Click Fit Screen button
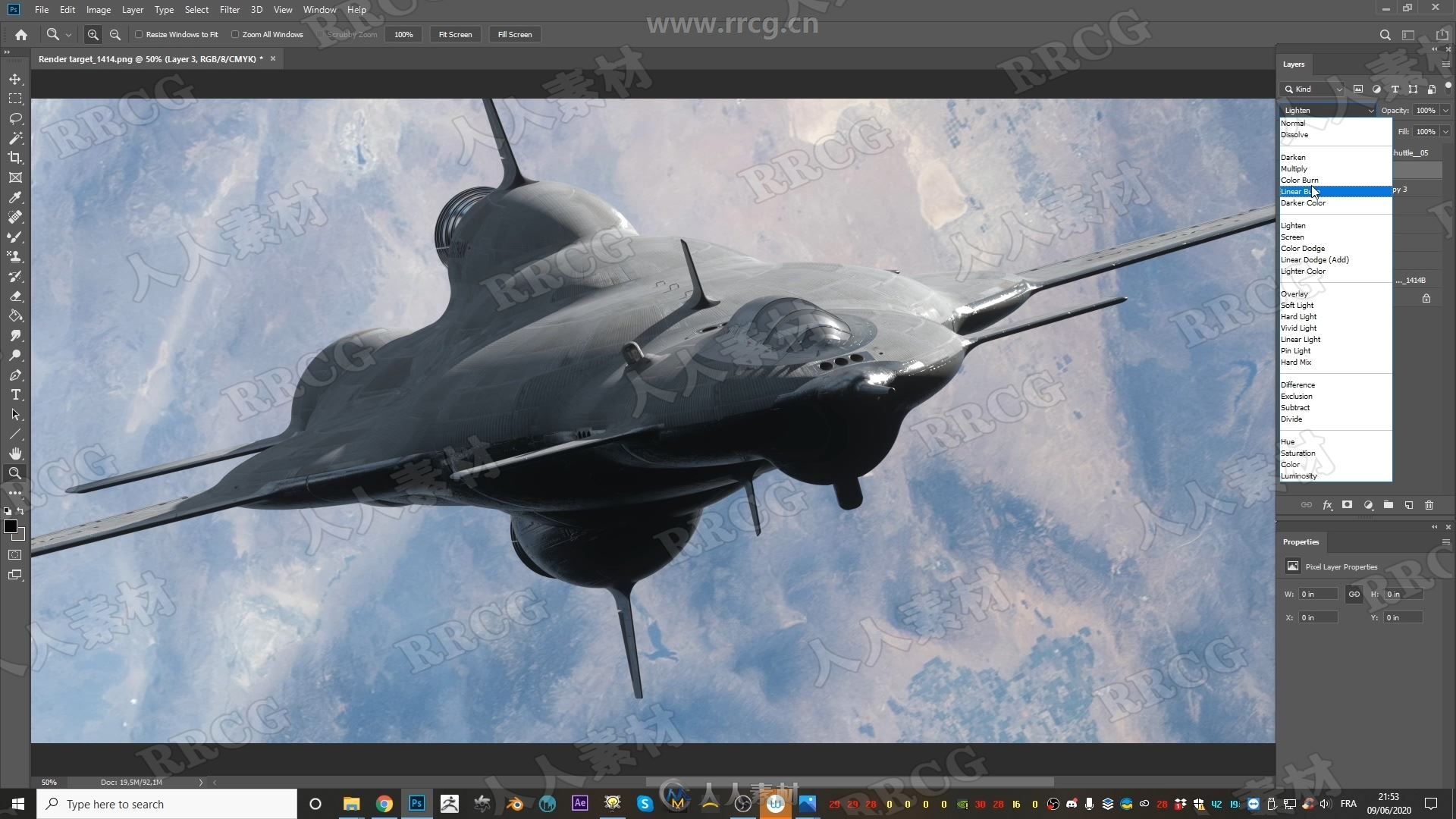This screenshot has height=819, width=1456. click(x=455, y=34)
